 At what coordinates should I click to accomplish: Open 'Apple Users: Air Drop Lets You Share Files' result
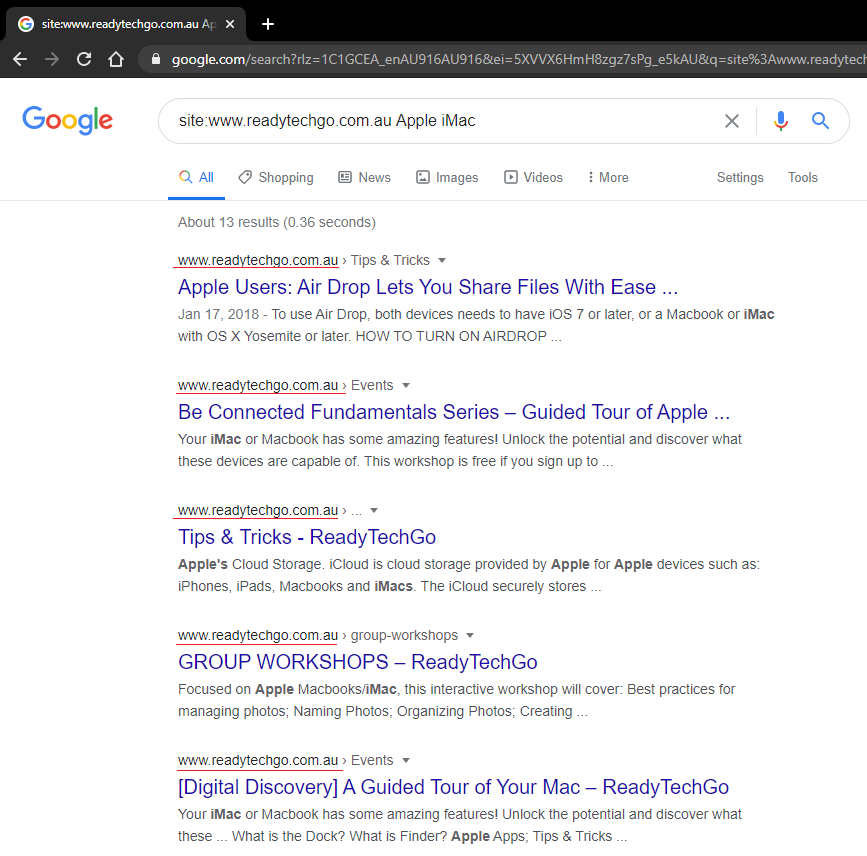tap(427, 287)
